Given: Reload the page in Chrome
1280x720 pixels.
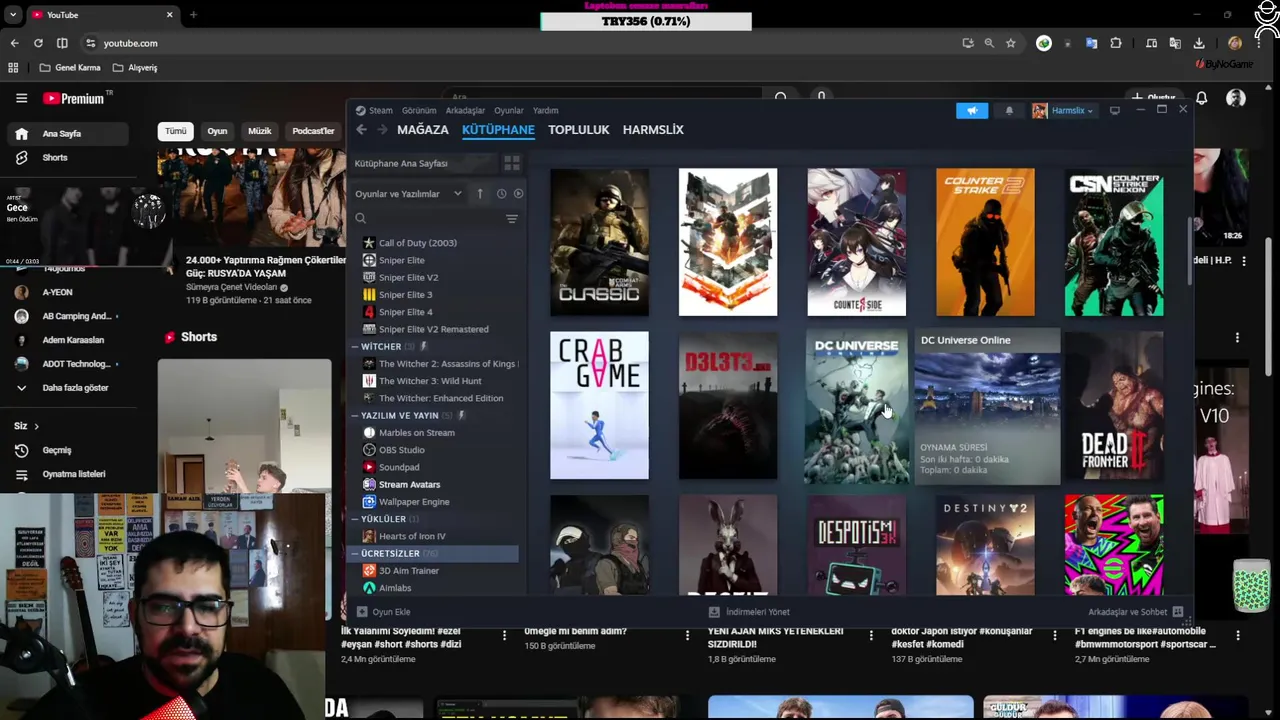Looking at the screenshot, I should pos(38,43).
